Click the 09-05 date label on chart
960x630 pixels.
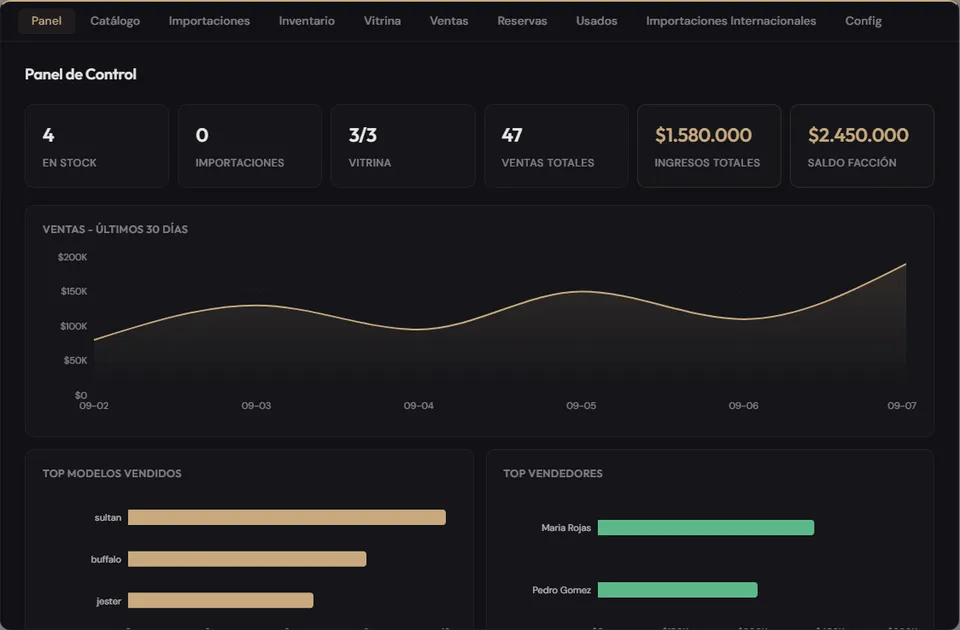(x=581, y=406)
